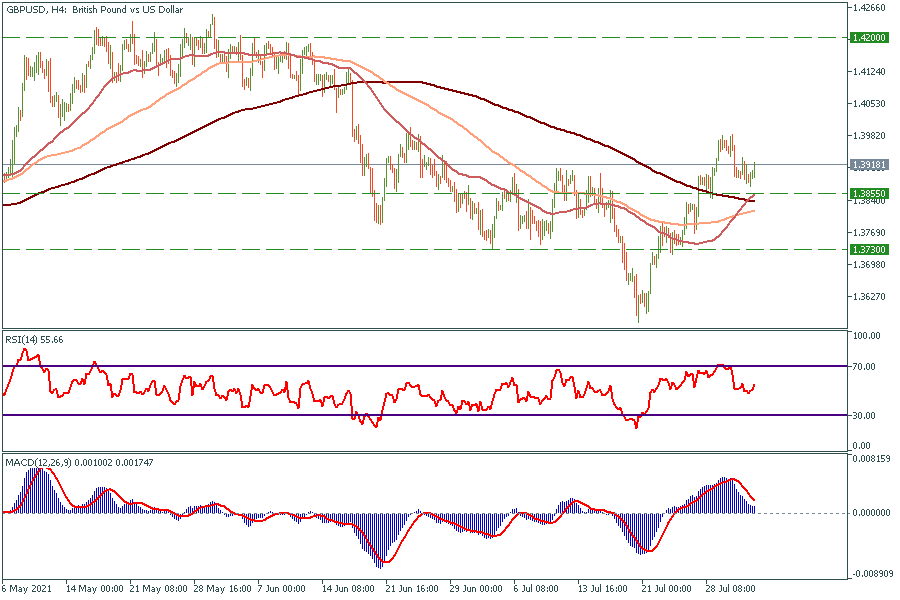This screenshot has height=600, width=900.
Task: Select the green 1.42000 resistance price label
Action: coord(868,37)
